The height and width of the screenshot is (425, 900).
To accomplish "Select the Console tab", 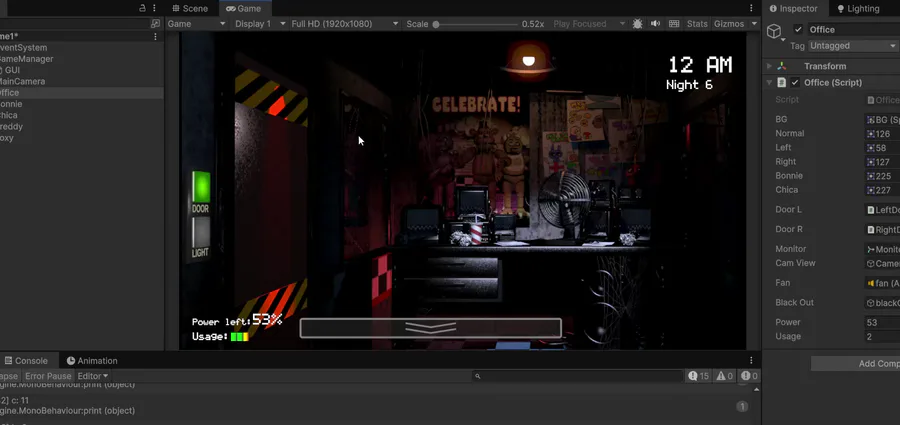I will [x=26, y=361].
